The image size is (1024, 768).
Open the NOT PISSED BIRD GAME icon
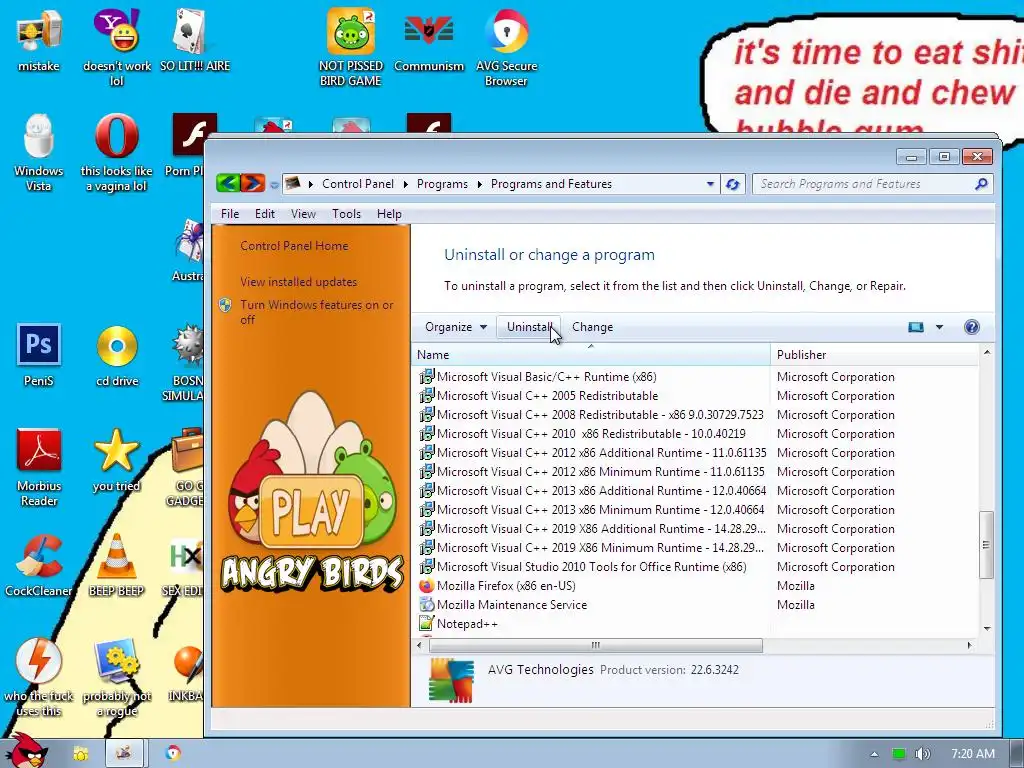tap(351, 47)
